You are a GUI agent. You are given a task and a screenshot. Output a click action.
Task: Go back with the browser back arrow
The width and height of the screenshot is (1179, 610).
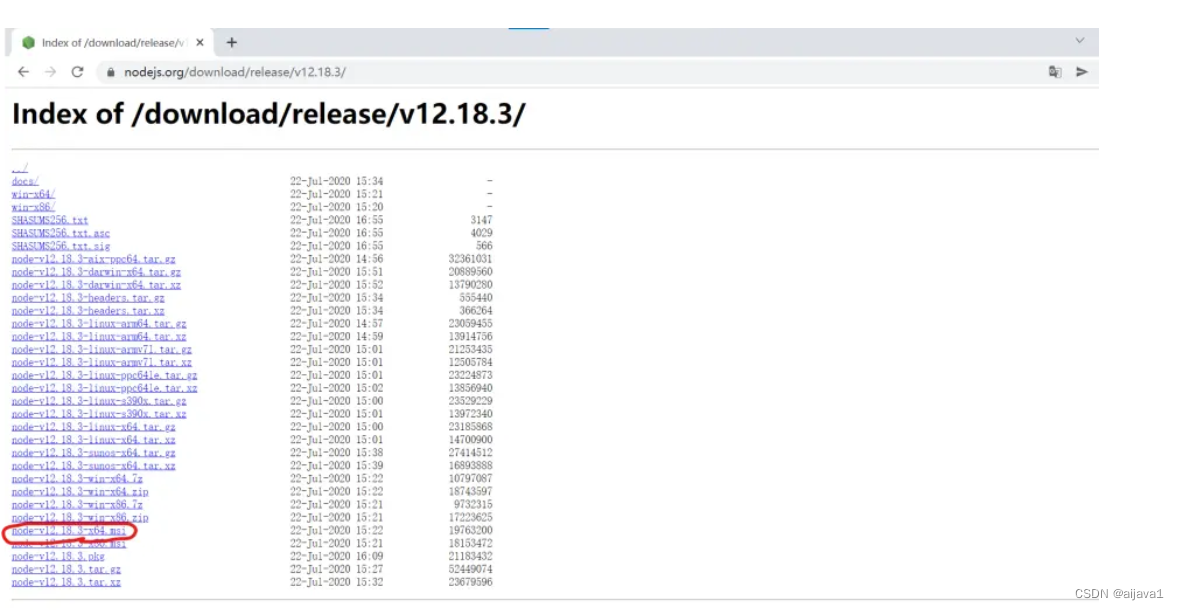tap(23, 72)
